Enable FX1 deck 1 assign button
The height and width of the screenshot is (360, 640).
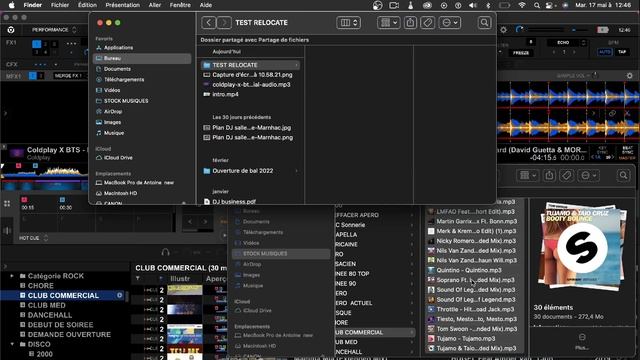pos(37,44)
